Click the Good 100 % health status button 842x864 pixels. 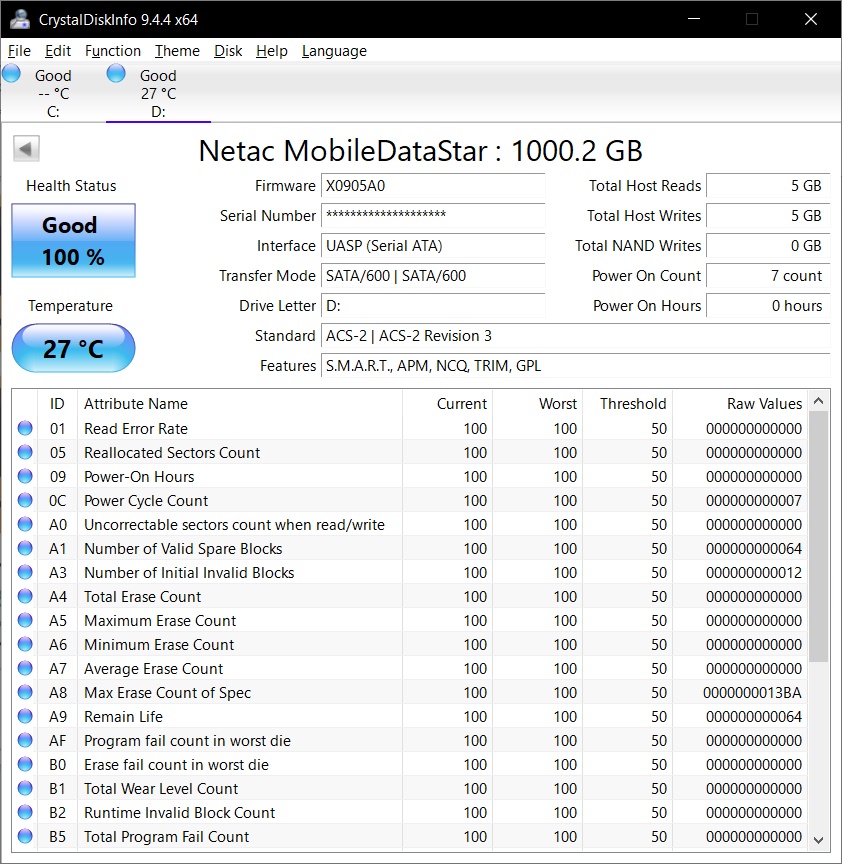click(x=73, y=241)
